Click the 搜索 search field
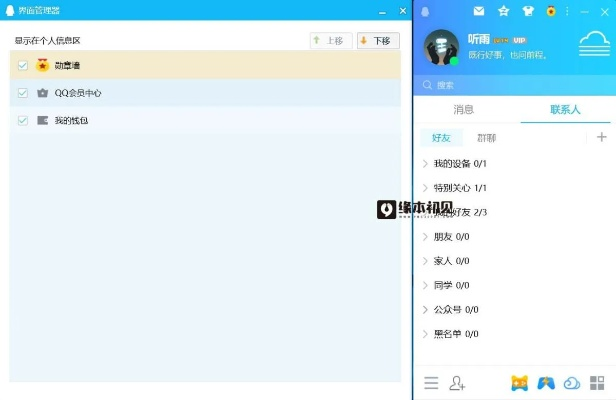 (x=510, y=85)
